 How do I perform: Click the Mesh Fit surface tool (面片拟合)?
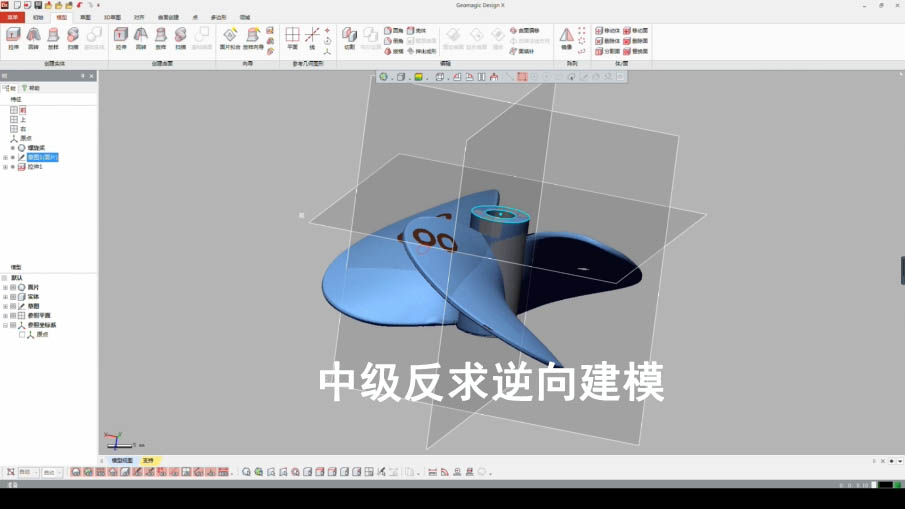[229, 38]
